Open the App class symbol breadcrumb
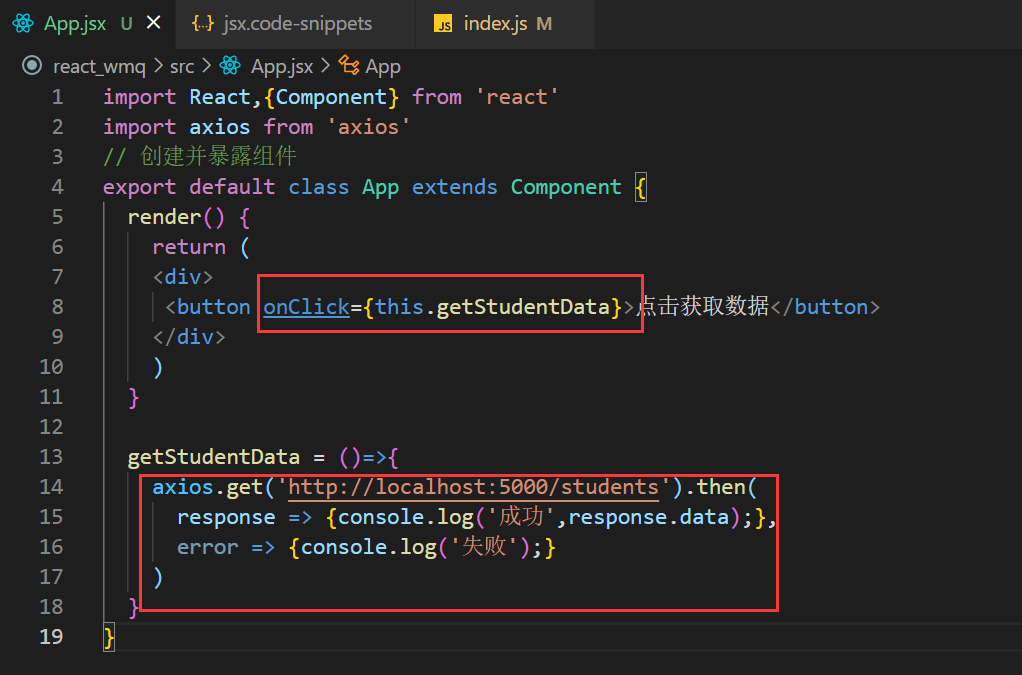The width and height of the screenshot is (1022, 675). click(383, 66)
